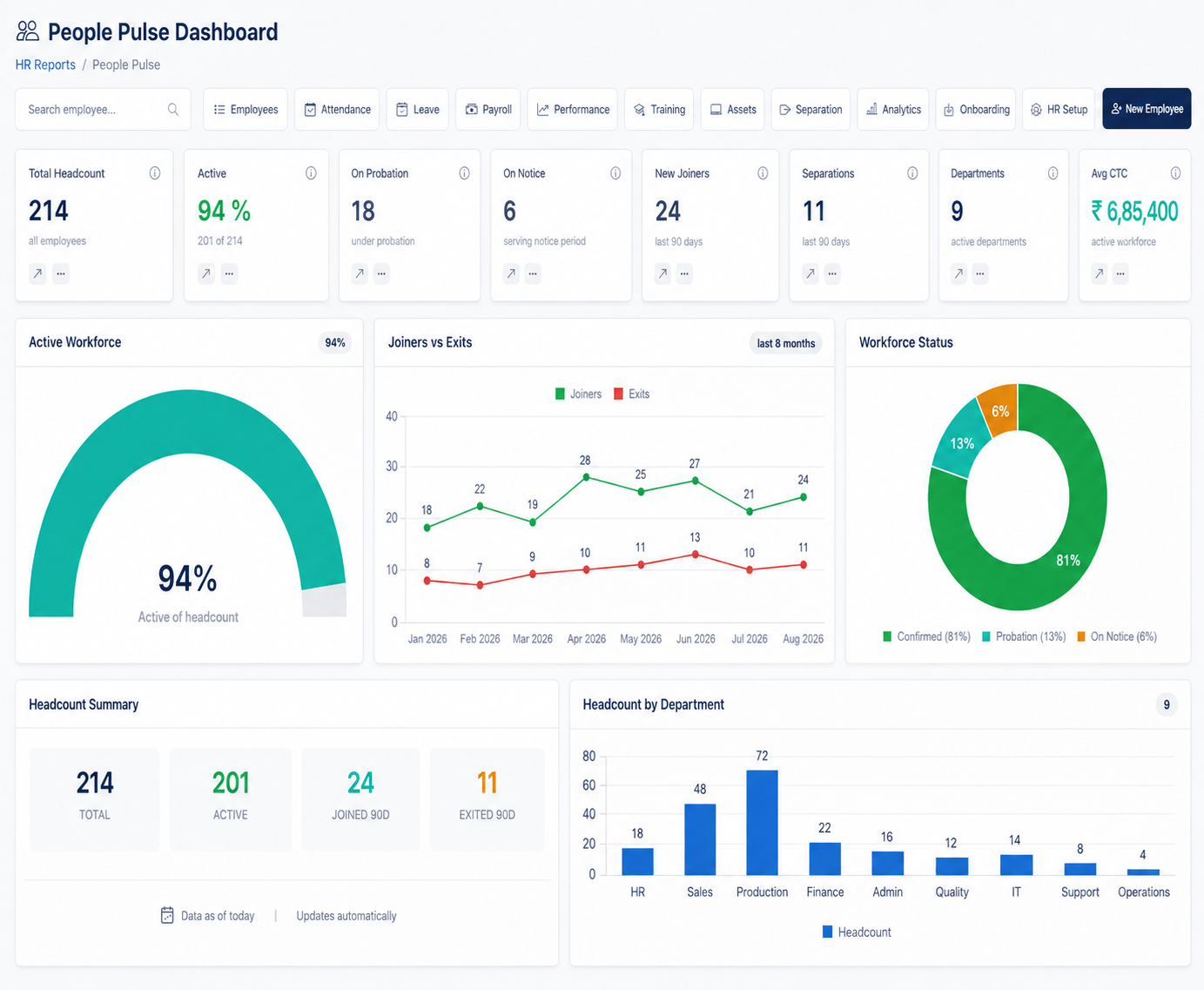This screenshot has height=990, width=1204.
Task: Open On Probation card arrow link icon
Action: coord(360,273)
